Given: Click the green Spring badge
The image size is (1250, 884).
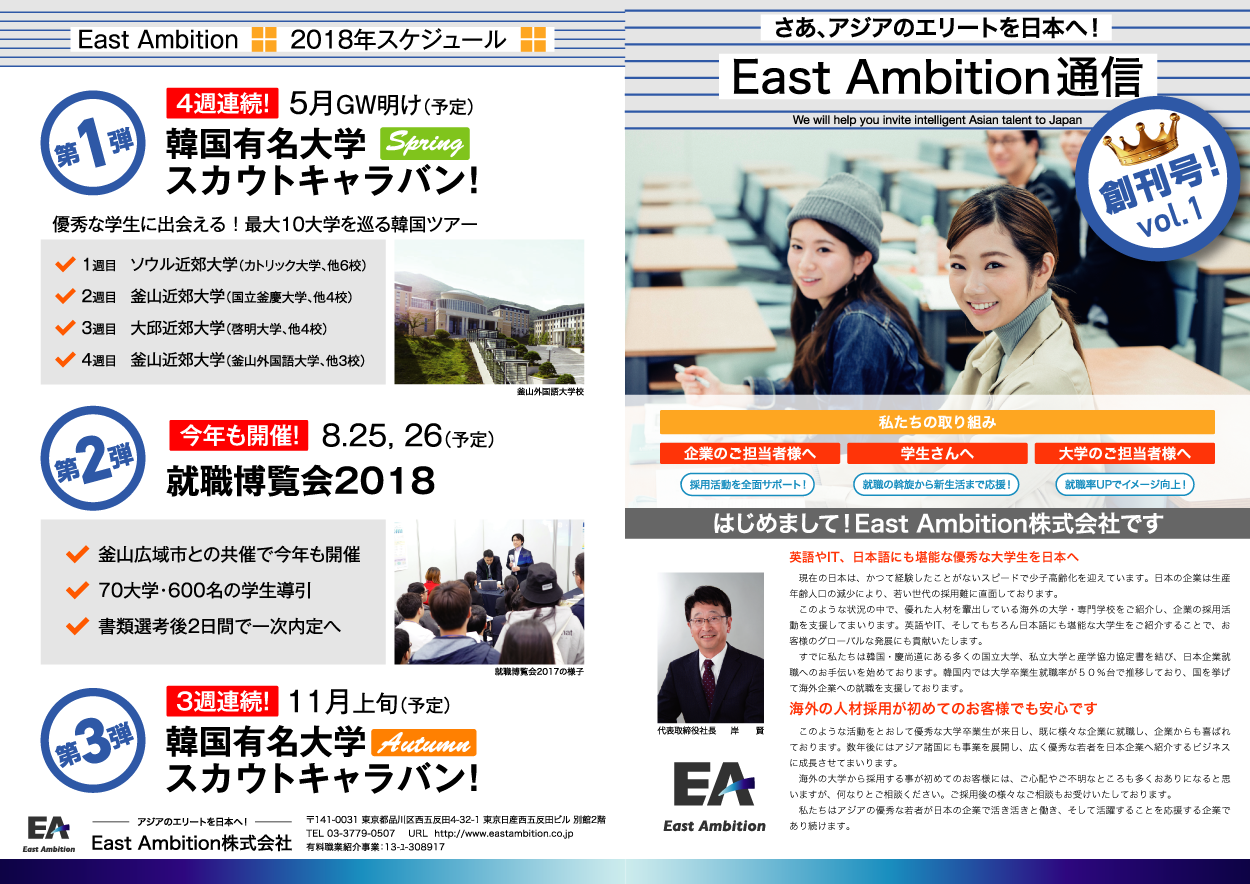Looking at the screenshot, I should [425, 143].
